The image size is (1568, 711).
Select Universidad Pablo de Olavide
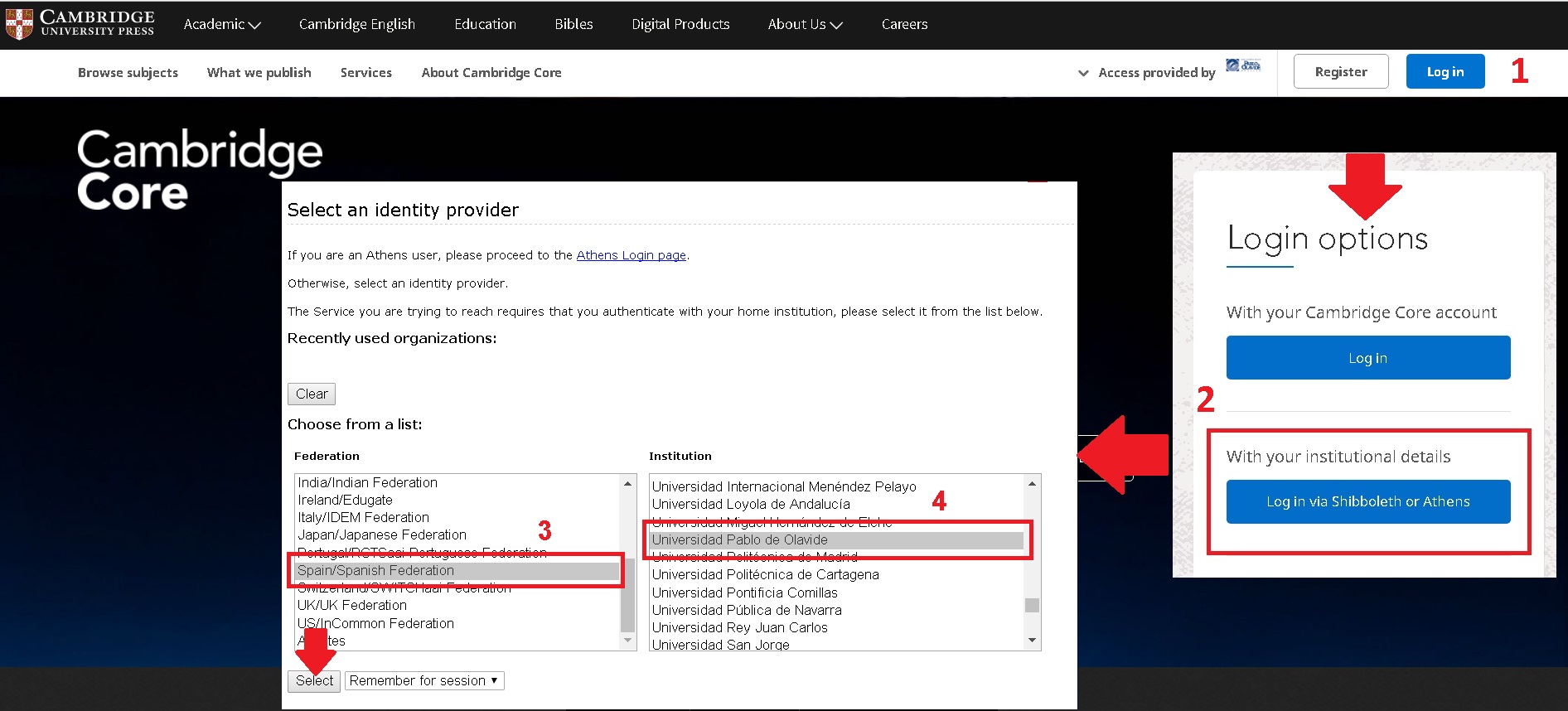(x=836, y=539)
